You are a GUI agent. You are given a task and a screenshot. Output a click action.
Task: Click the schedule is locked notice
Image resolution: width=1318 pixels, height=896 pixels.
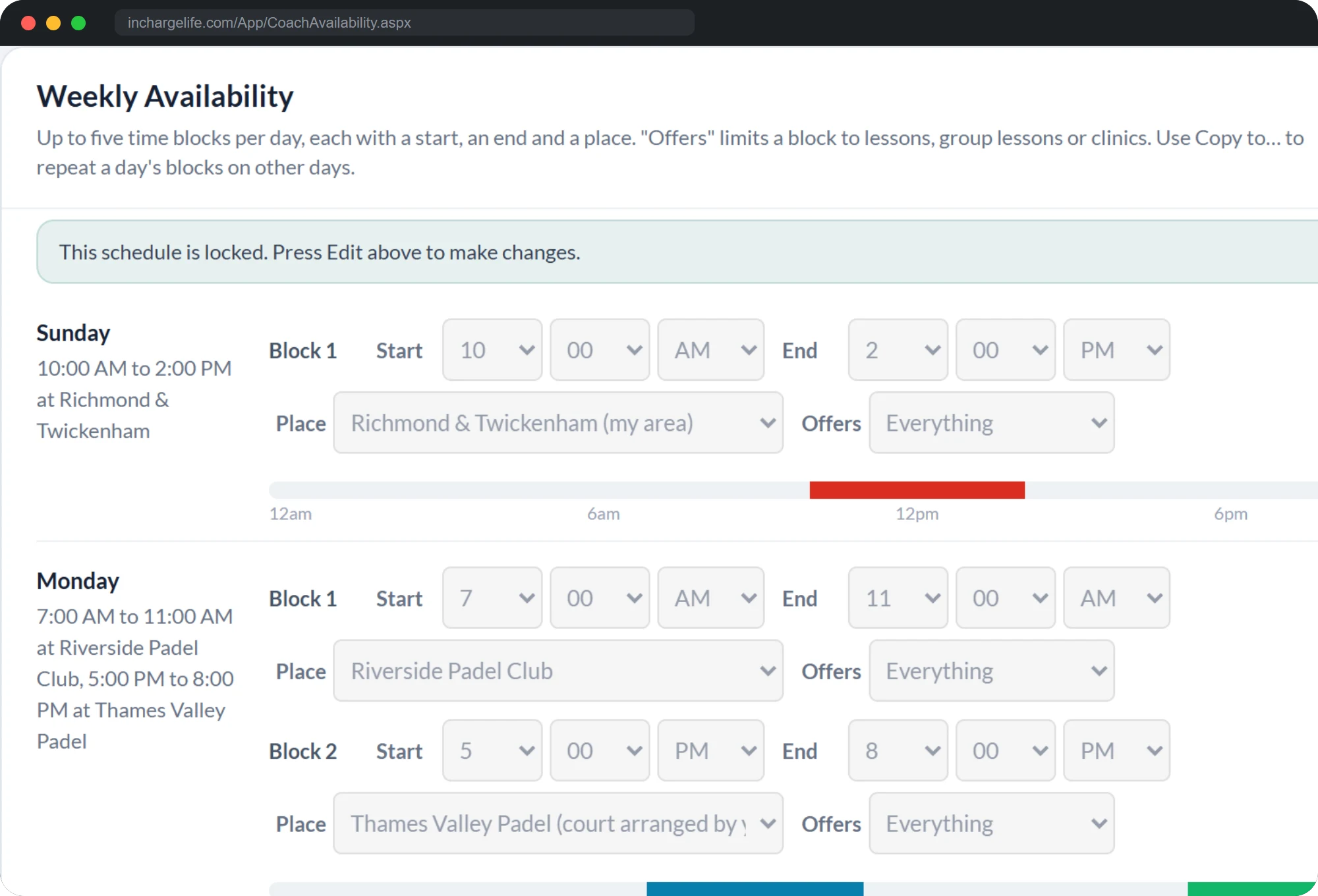pyautogui.click(x=677, y=252)
